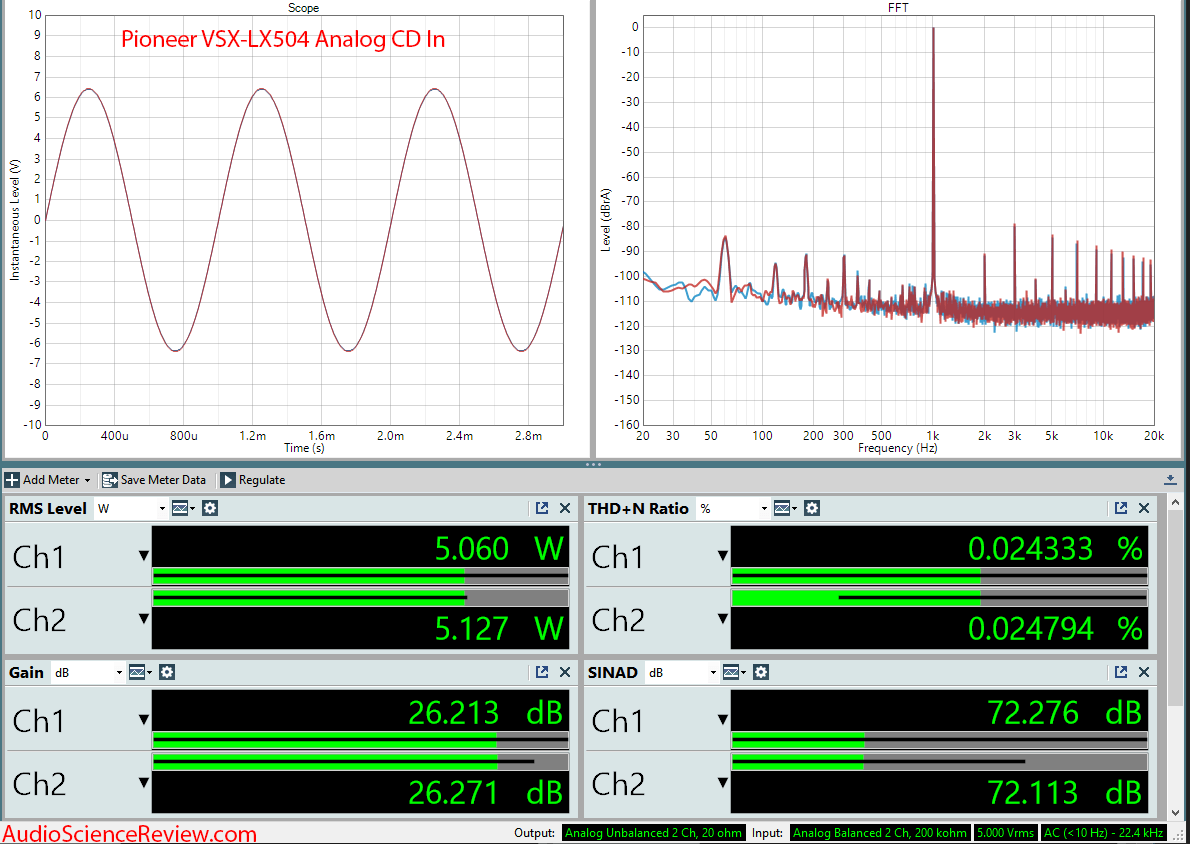This screenshot has width=1190, height=844.
Task: Click the output setting 'Analog Unbalanced 2 Ch, 20 ohm'
Action: point(653,833)
